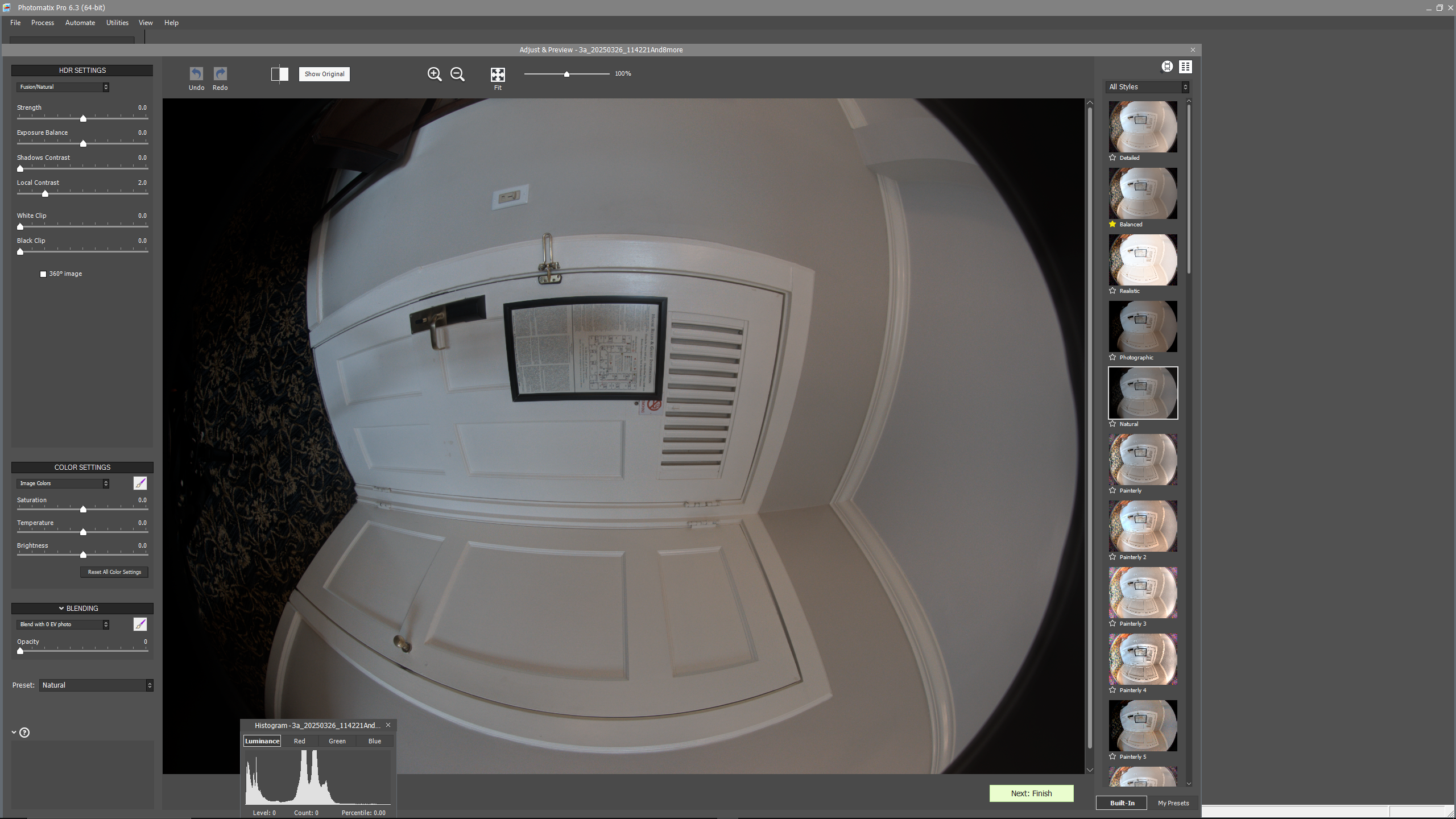
Task: Close the Histogram panel
Action: tap(388, 725)
